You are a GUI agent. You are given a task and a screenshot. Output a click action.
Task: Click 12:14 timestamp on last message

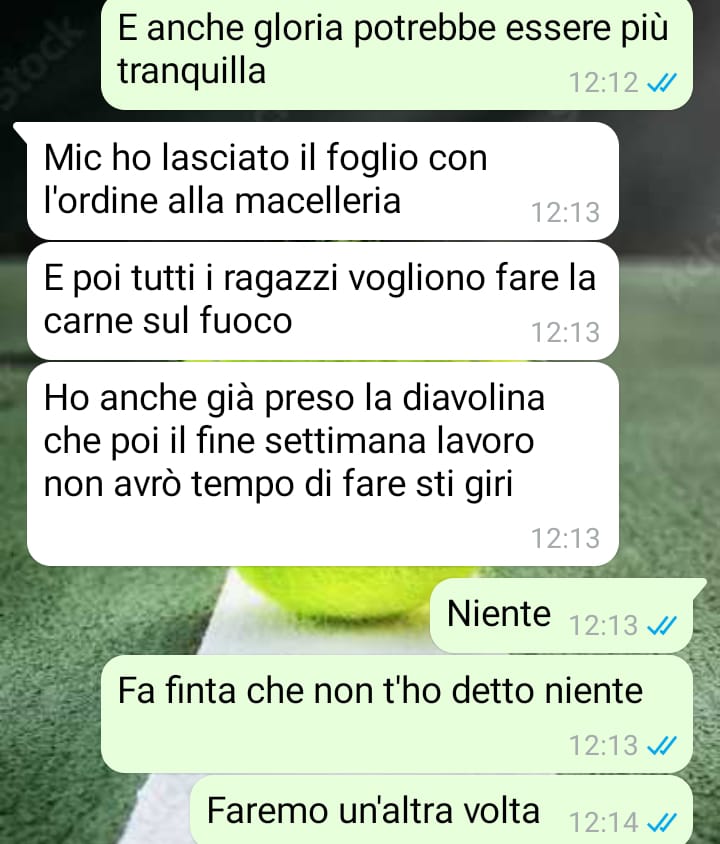pos(603,822)
